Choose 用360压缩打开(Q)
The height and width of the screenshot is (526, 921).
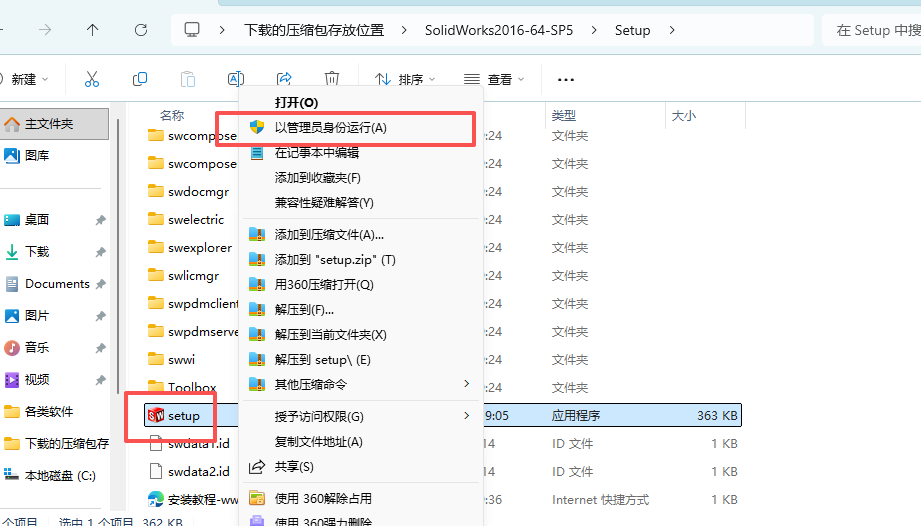pos(361,285)
